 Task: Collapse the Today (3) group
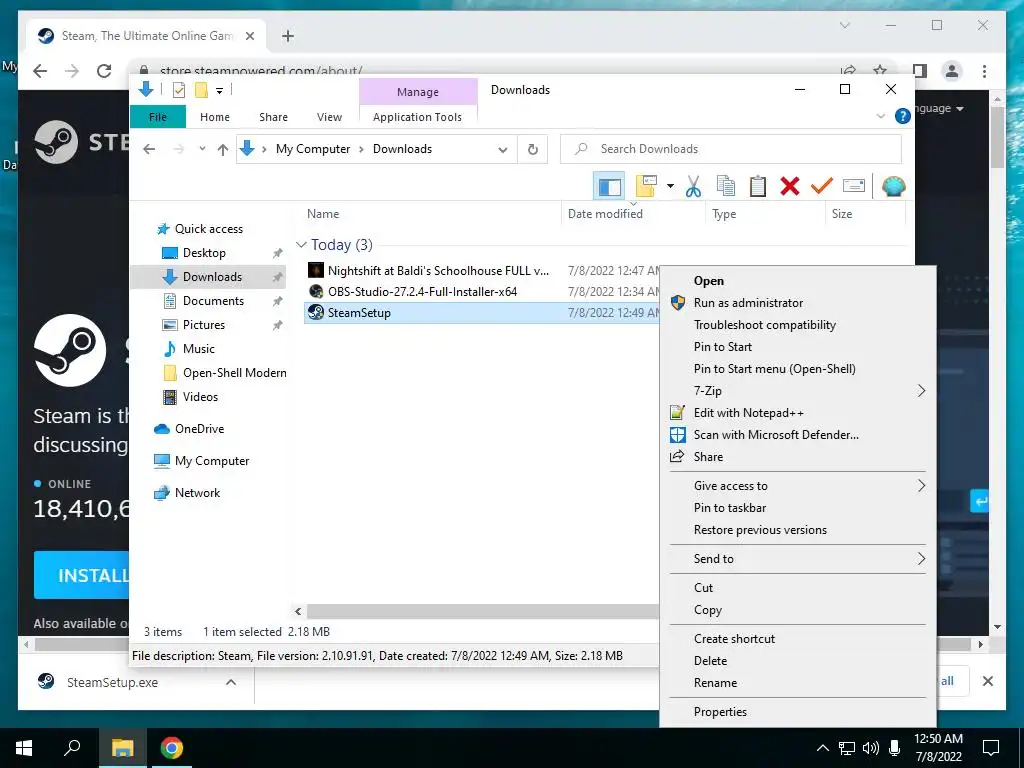(301, 245)
